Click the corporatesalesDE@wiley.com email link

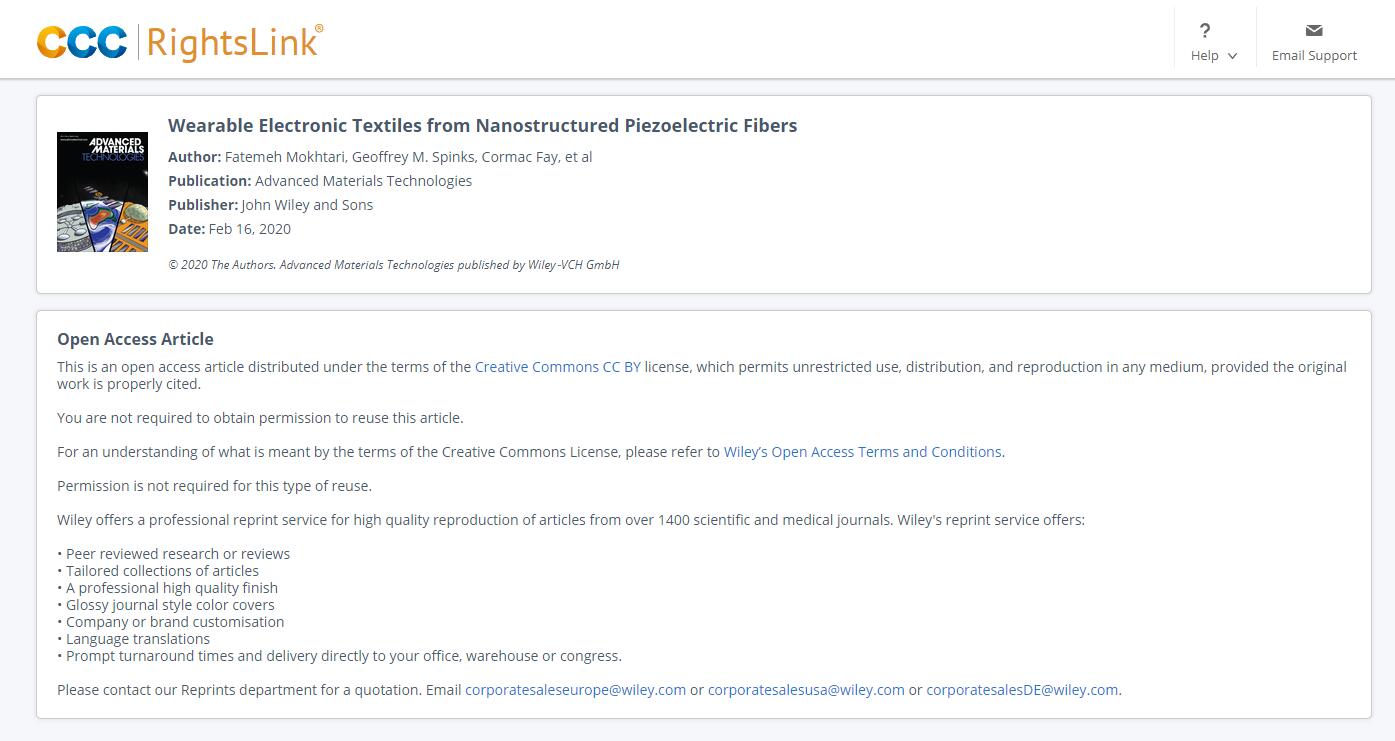(1022, 690)
